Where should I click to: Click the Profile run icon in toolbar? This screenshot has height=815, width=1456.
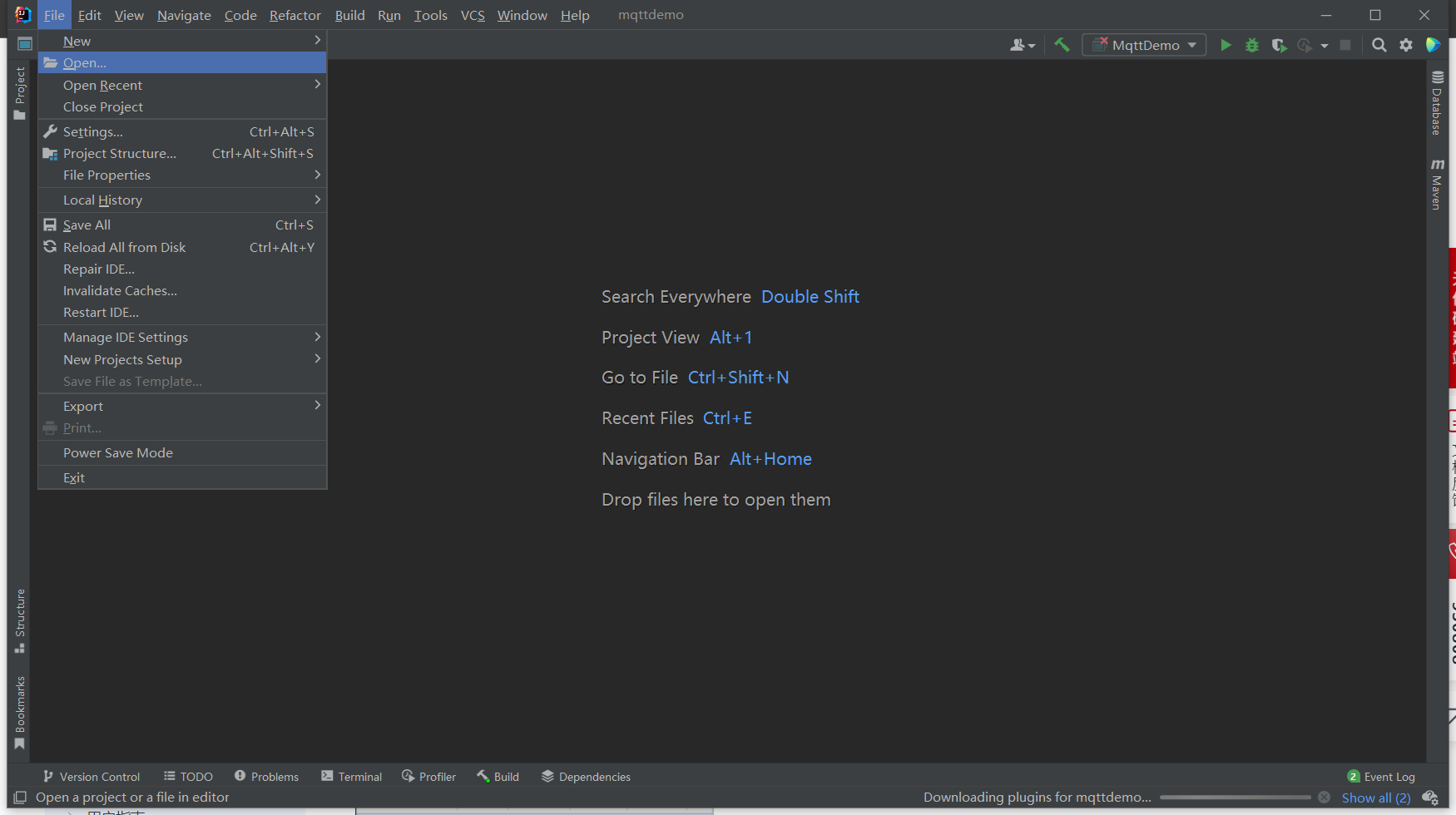click(1305, 45)
